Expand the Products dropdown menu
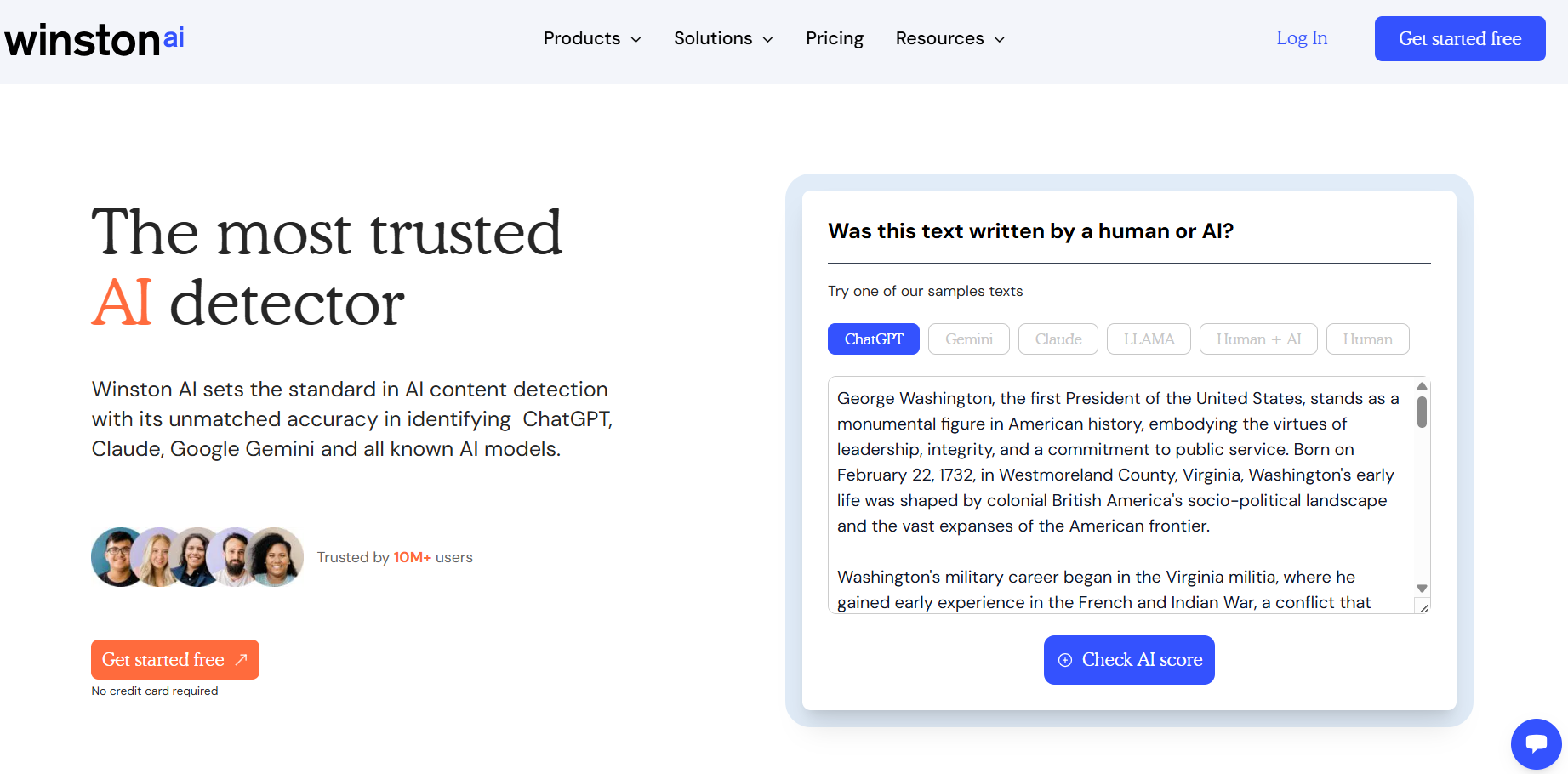The image size is (1568, 774). 592,39
